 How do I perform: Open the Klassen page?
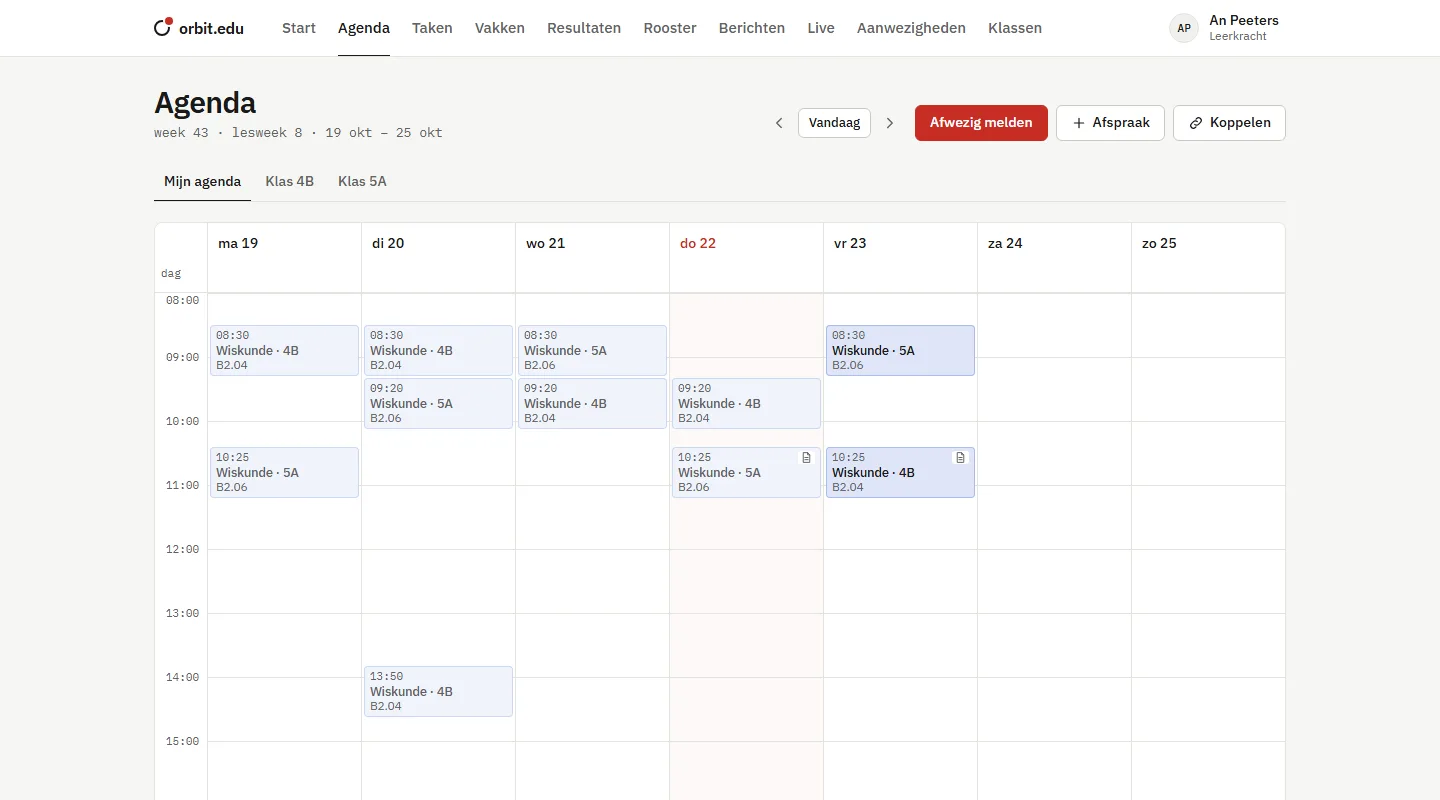point(1015,28)
